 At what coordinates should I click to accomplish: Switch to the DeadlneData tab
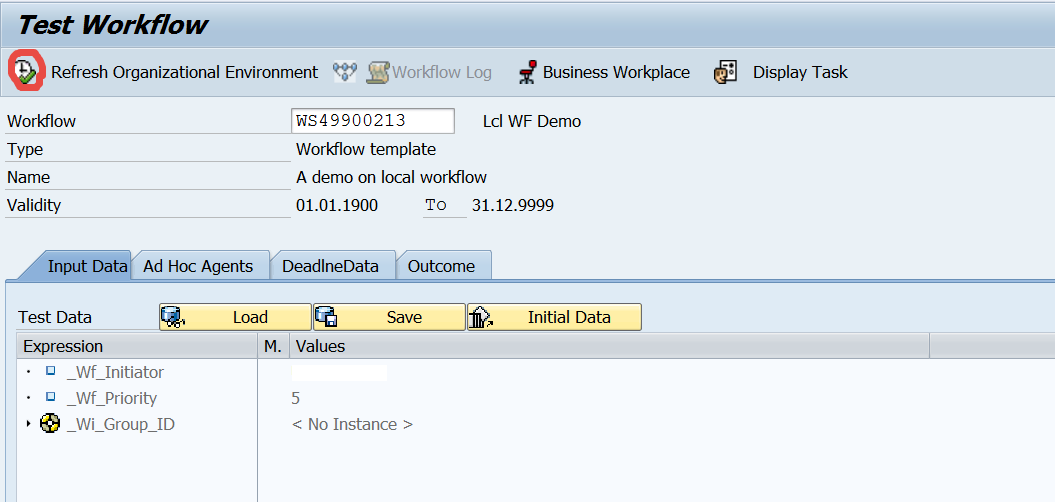click(x=330, y=266)
